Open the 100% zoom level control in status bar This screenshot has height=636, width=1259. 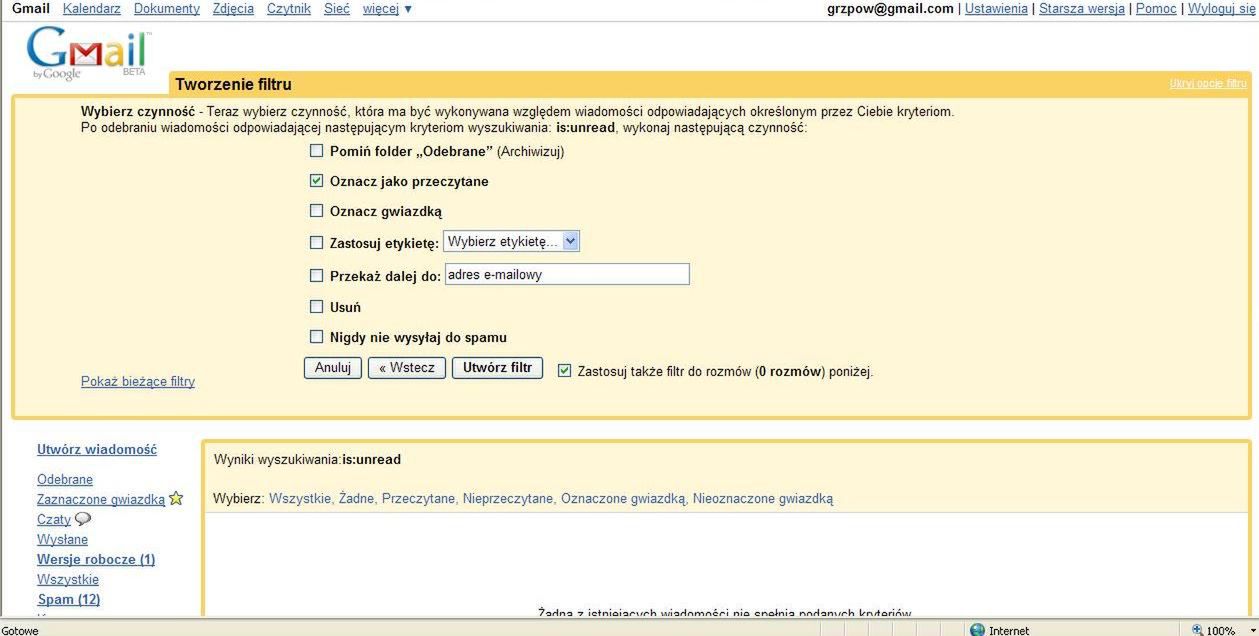pyautogui.click(x=1220, y=630)
